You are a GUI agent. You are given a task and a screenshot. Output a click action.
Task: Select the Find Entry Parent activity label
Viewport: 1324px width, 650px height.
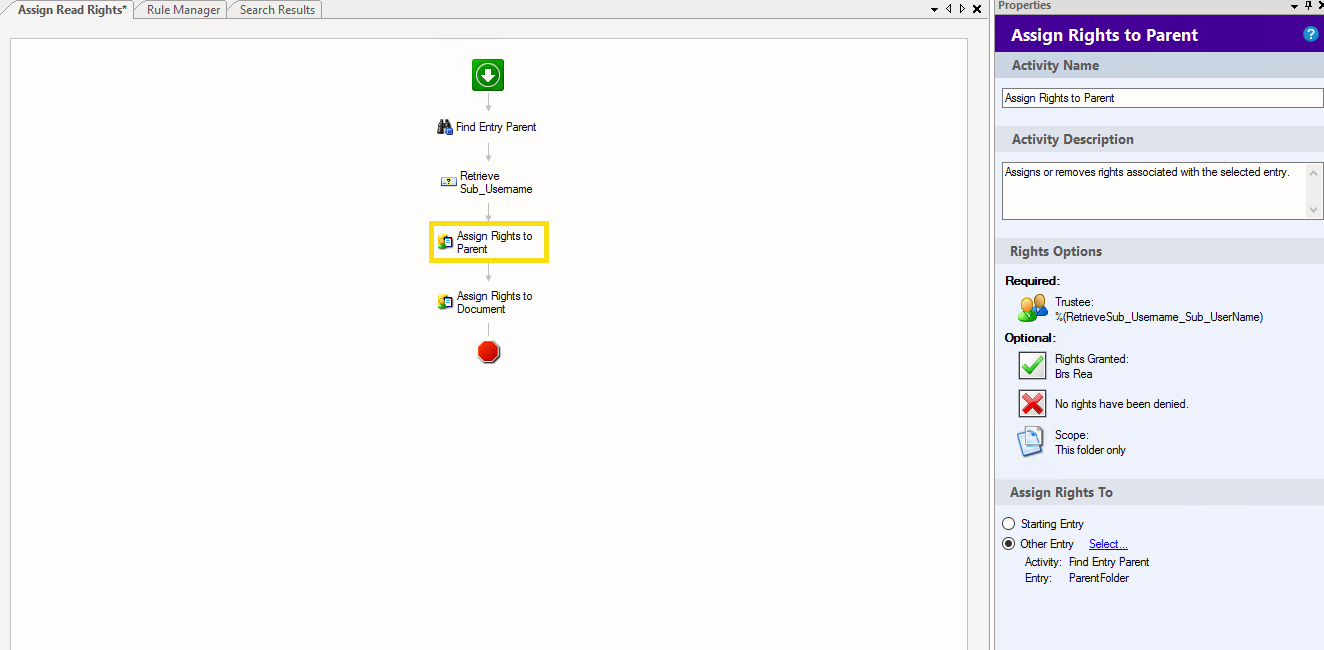pyautogui.click(x=496, y=127)
